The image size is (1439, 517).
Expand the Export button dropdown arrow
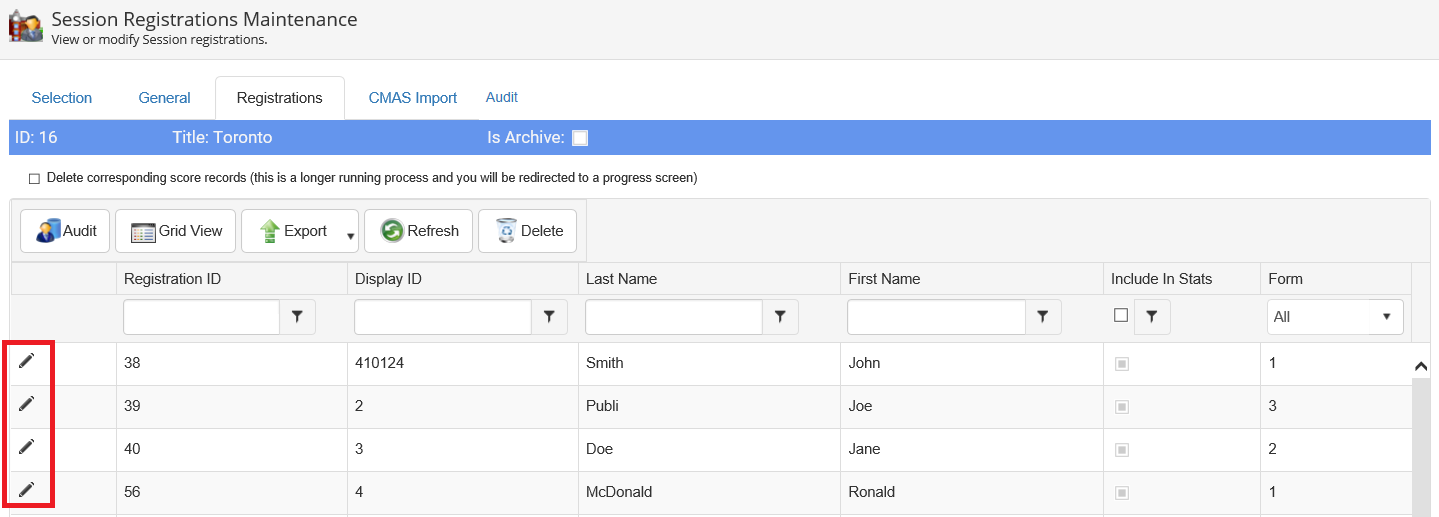351,236
